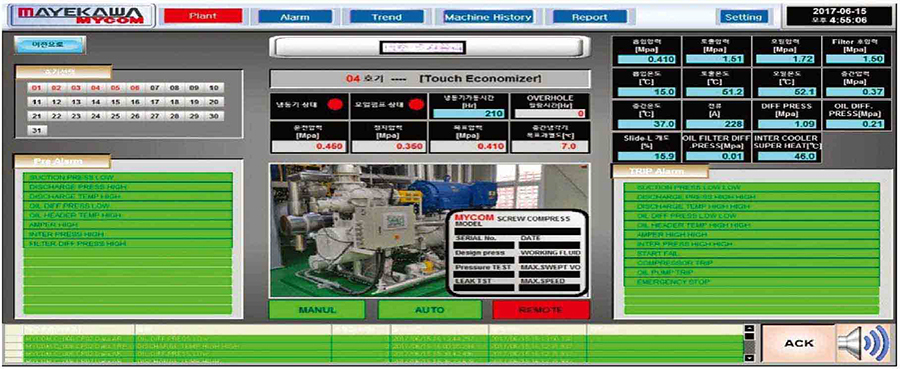Image resolution: width=900 pixels, height=369 pixels.
Task: Click the Mayekawa Mycom logo
Action: pos(79,16)
